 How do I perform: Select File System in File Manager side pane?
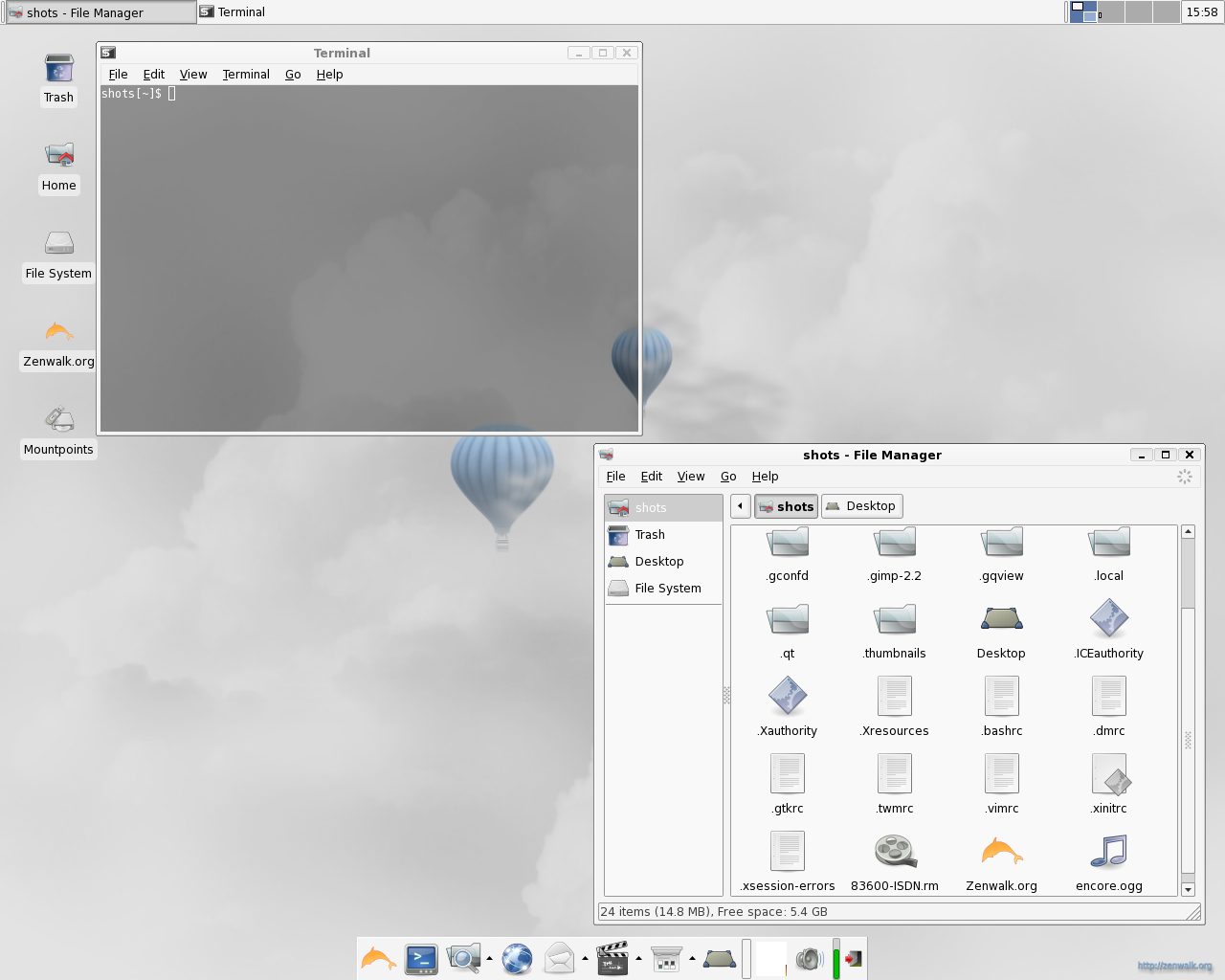pyautogui.click(x=663, y=589)
